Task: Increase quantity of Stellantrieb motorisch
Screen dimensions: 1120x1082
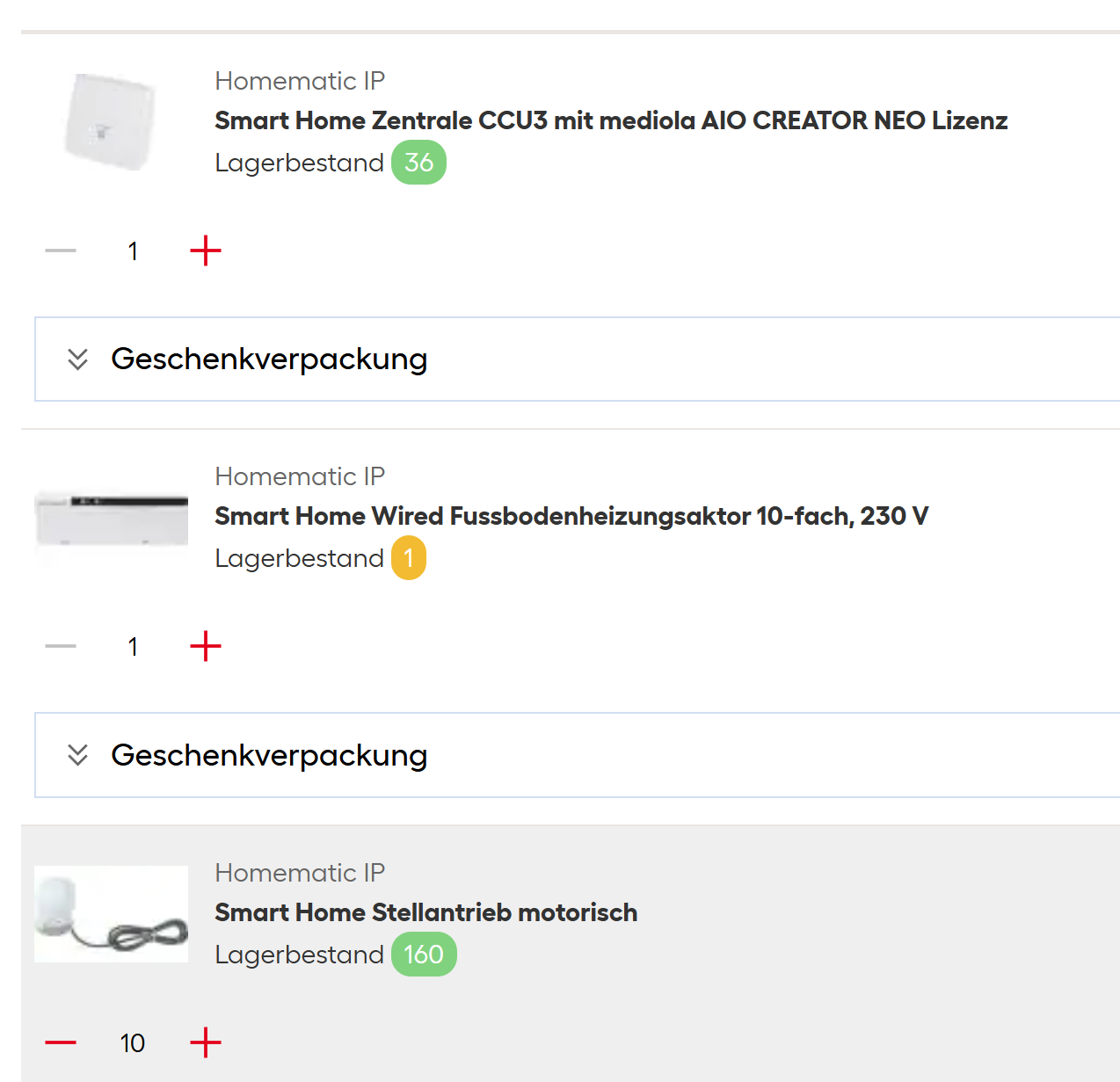Action: point(206,1043)
